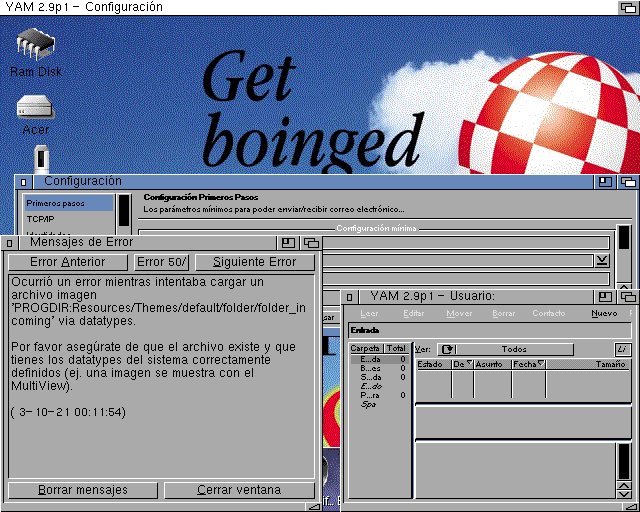Viewport: 640px width, 512px height.
Task: Click zoom gadget of YAM Usuario window
Action: pos(605,297)
